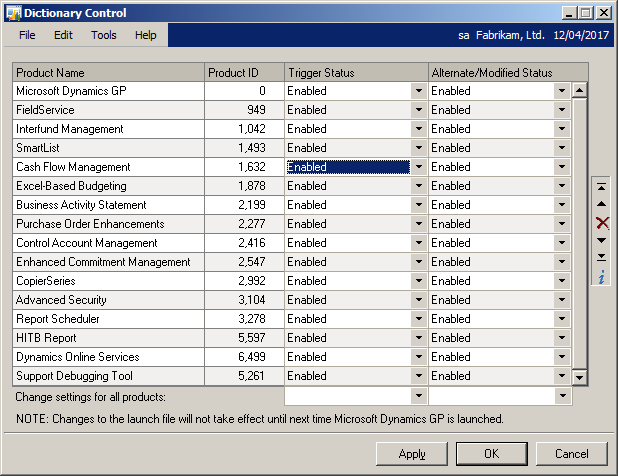Click the Cancel button
The image size is (618, 476).
(571, 454)
